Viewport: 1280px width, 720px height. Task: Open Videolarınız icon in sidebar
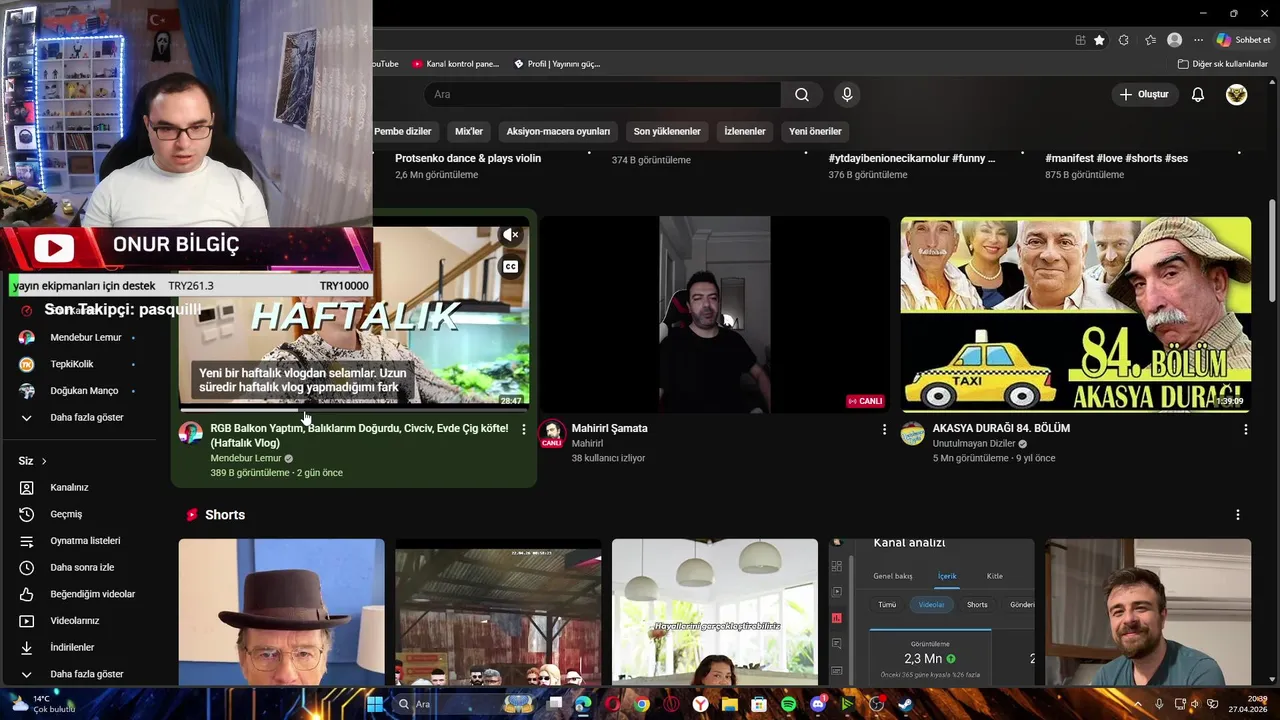[27, 621]
